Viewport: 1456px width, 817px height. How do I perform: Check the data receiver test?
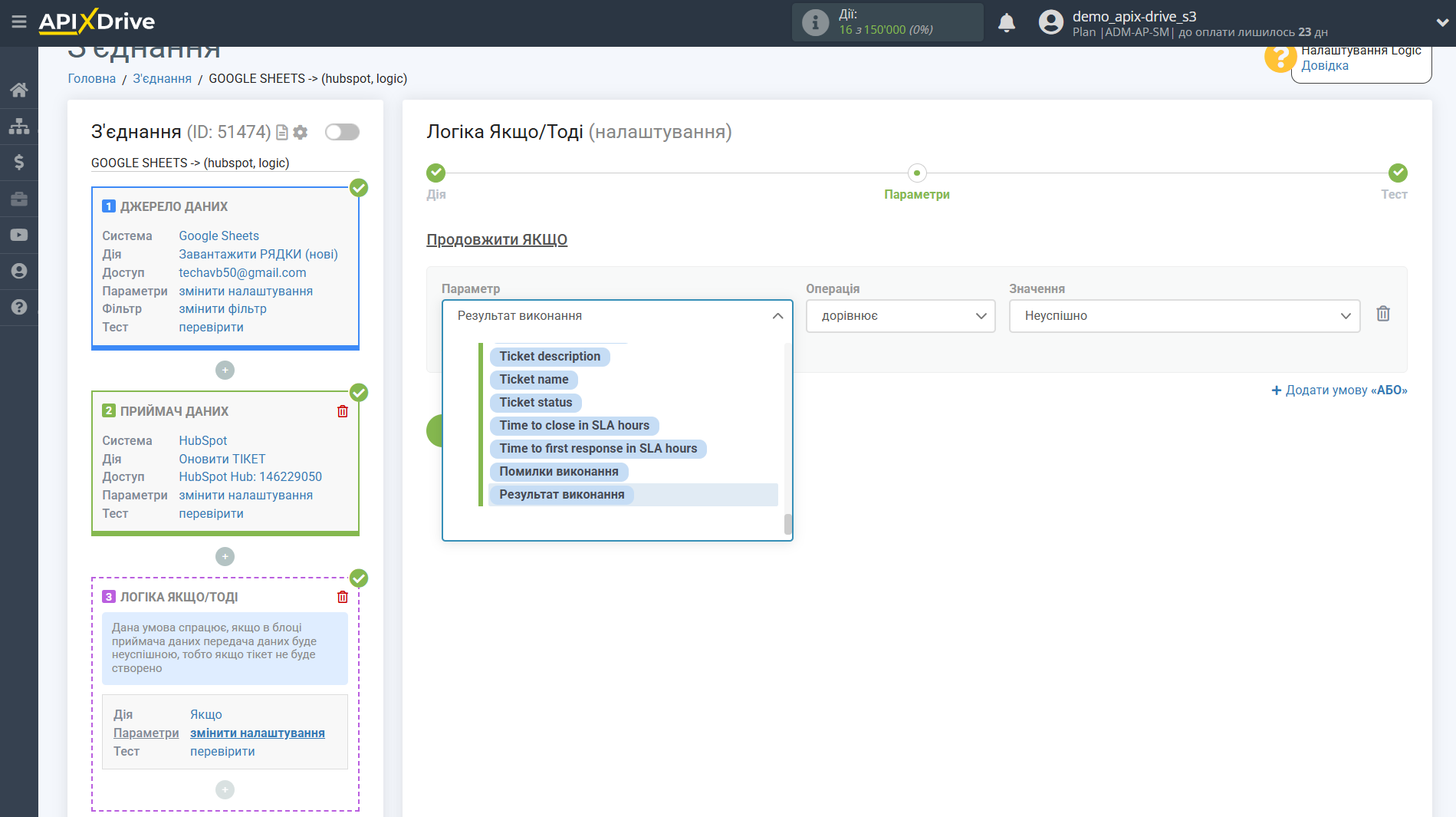(211, 514)
